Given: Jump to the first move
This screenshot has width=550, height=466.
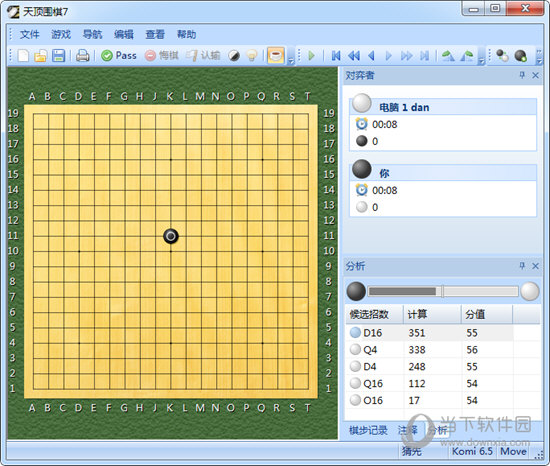Looking at the screenshot, I should [336, 55].
